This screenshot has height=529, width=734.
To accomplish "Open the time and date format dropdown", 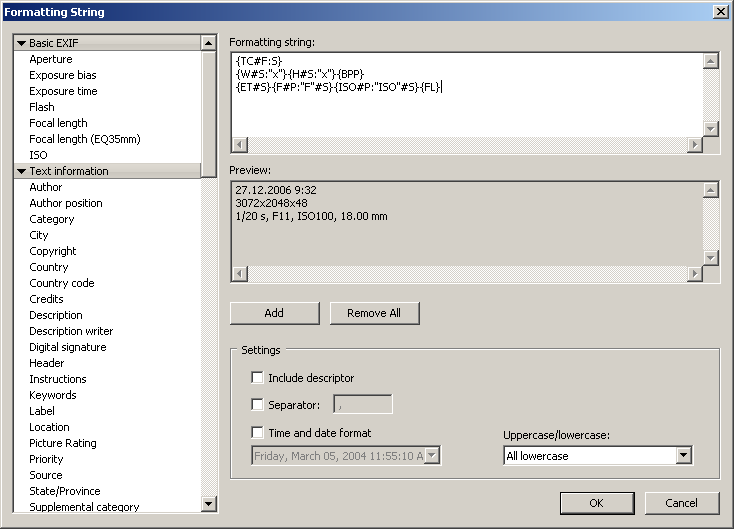I will 432,456.
